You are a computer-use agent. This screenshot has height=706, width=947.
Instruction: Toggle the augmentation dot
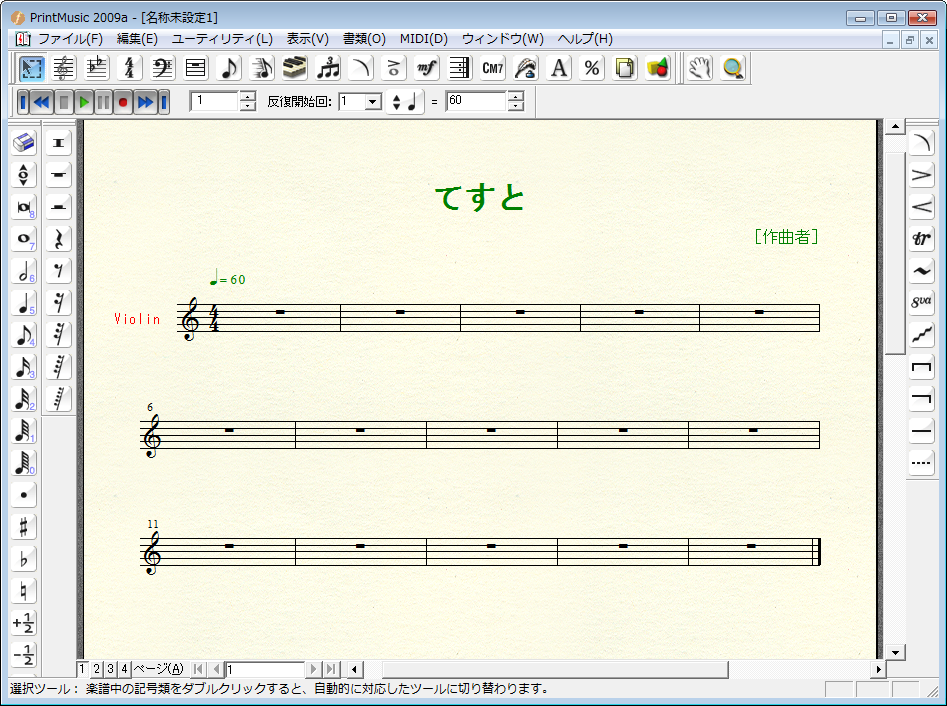pyautogui.click(x=24, y=495)
